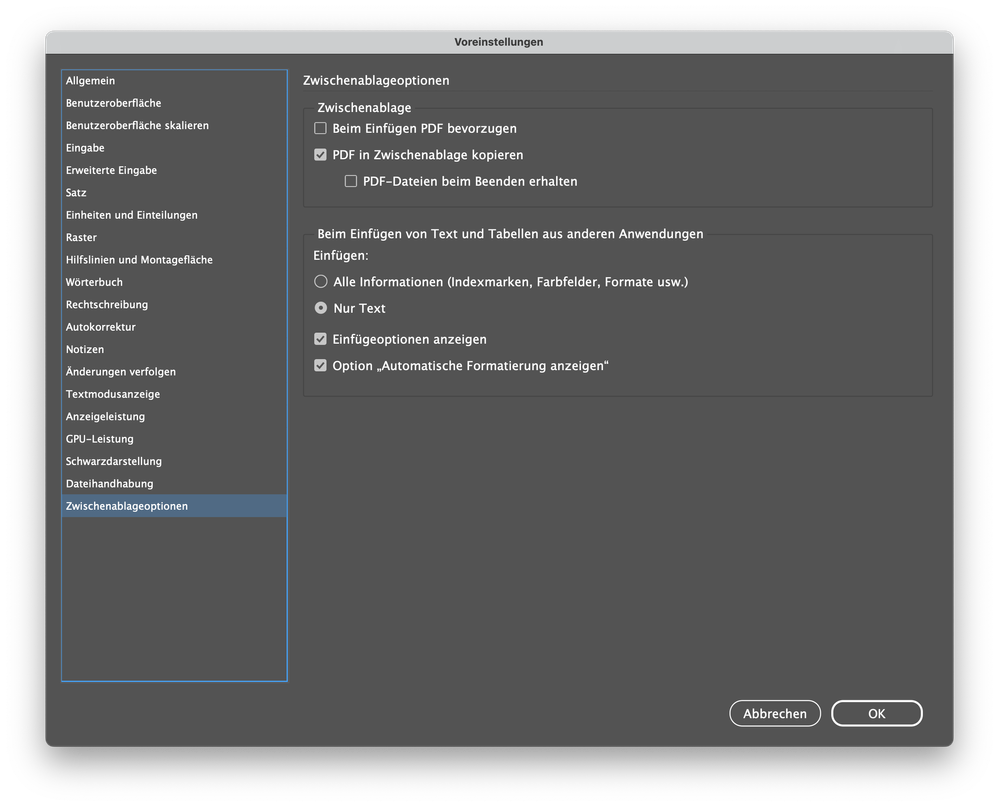The width and height of the screenshot is (999, 807).
Task: Toggle 'Automatische Formatierung anzeigen' option checkbox
Action: click(x=321, y=366)
